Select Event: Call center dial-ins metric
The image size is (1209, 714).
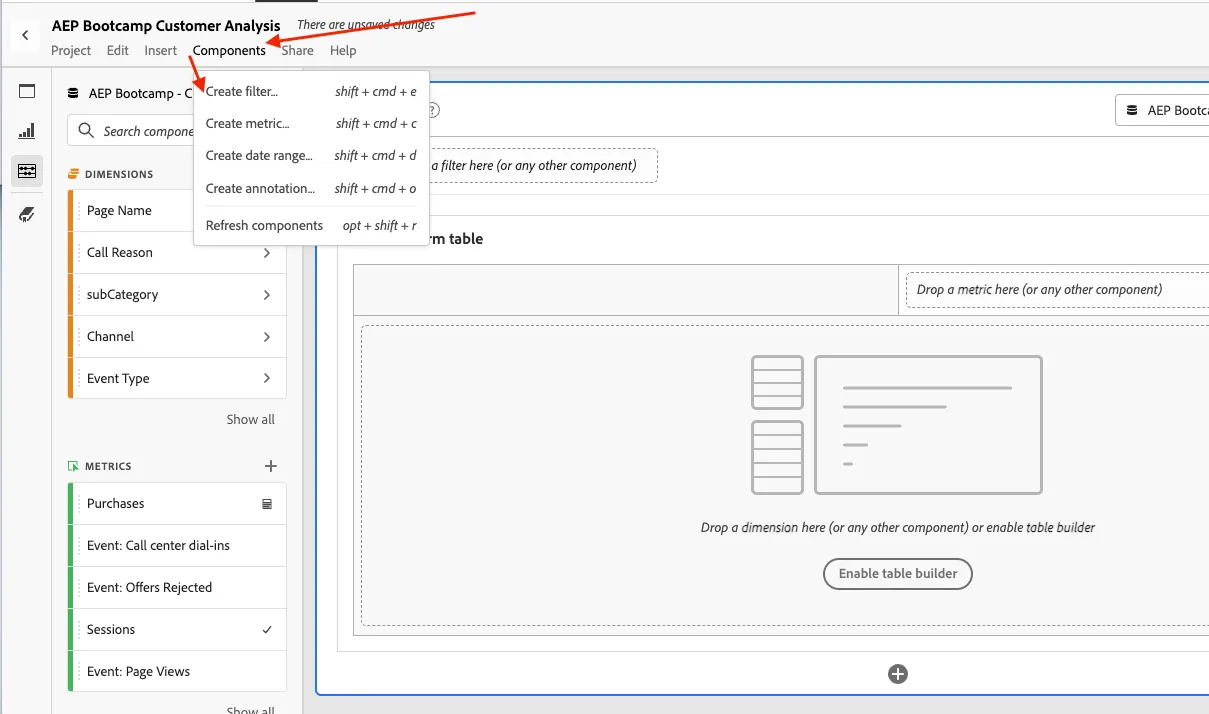coord(177,546)
